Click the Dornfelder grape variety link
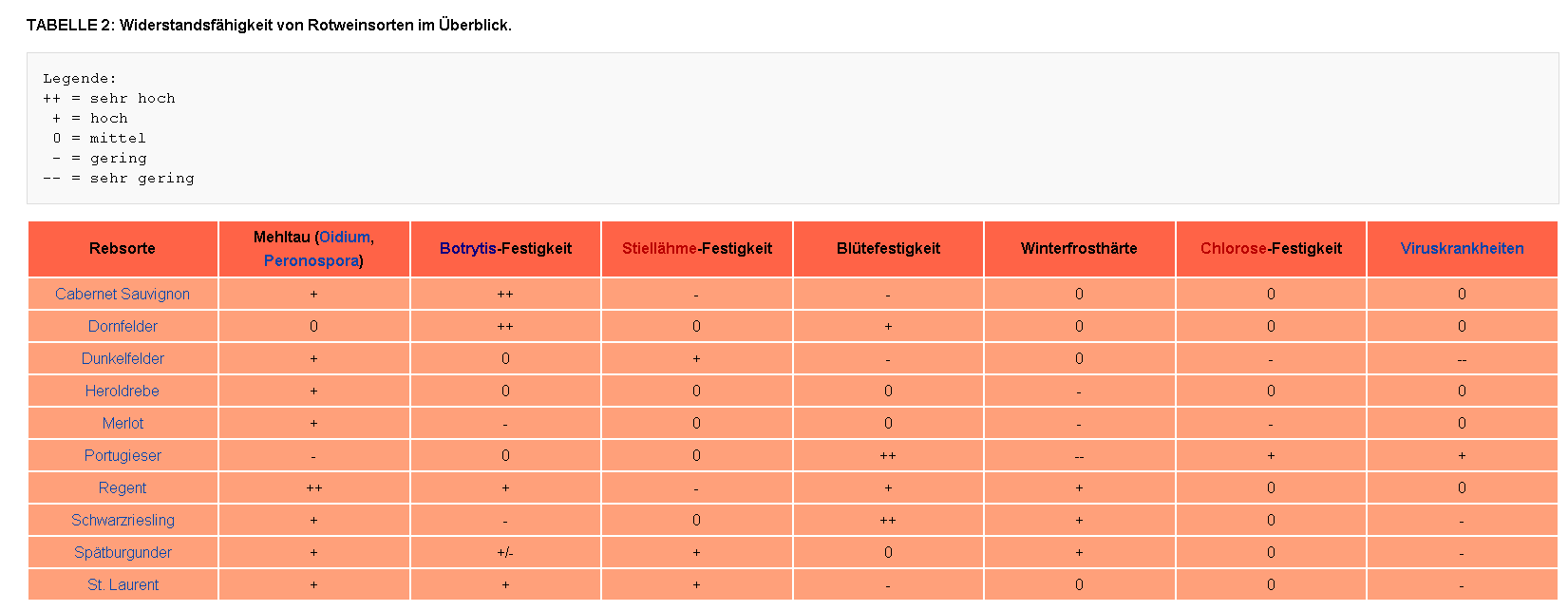 123,327
